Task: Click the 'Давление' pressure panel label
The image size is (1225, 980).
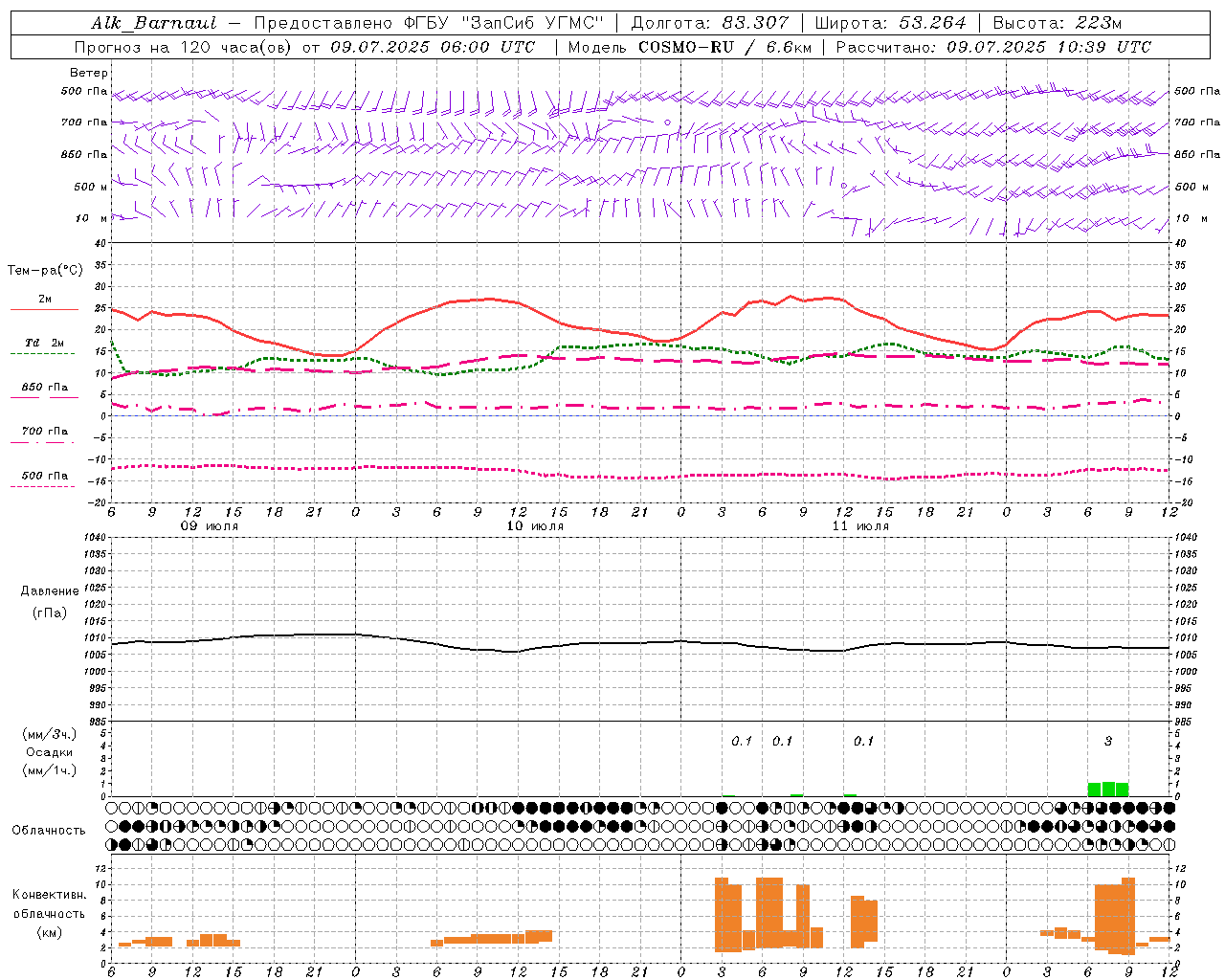Action: 50,591
